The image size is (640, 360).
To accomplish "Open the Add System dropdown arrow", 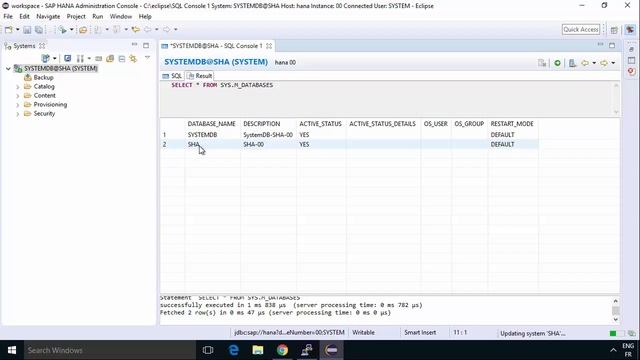I will (54, 59).
